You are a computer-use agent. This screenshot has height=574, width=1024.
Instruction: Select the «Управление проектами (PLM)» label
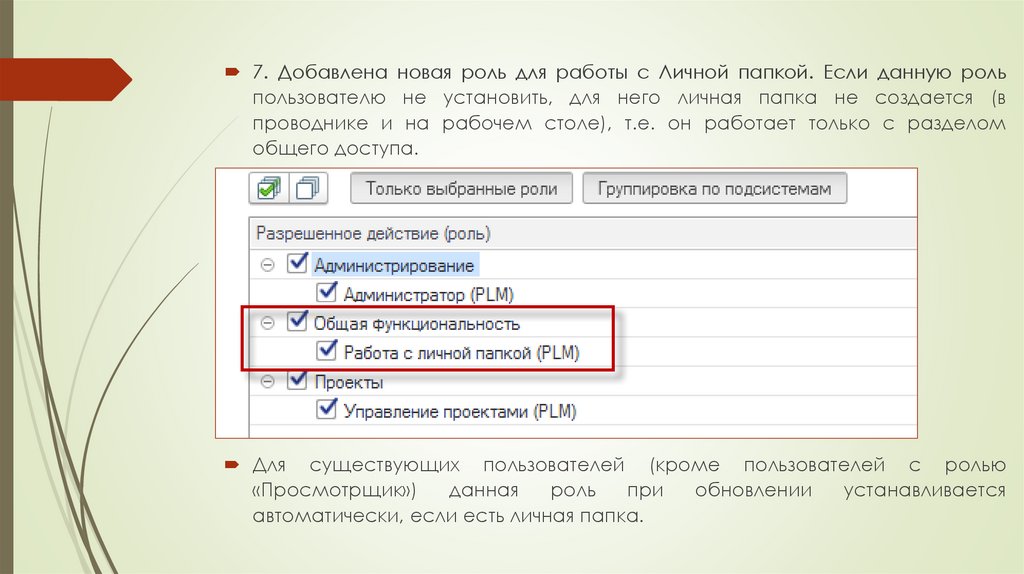pos(460,412)
